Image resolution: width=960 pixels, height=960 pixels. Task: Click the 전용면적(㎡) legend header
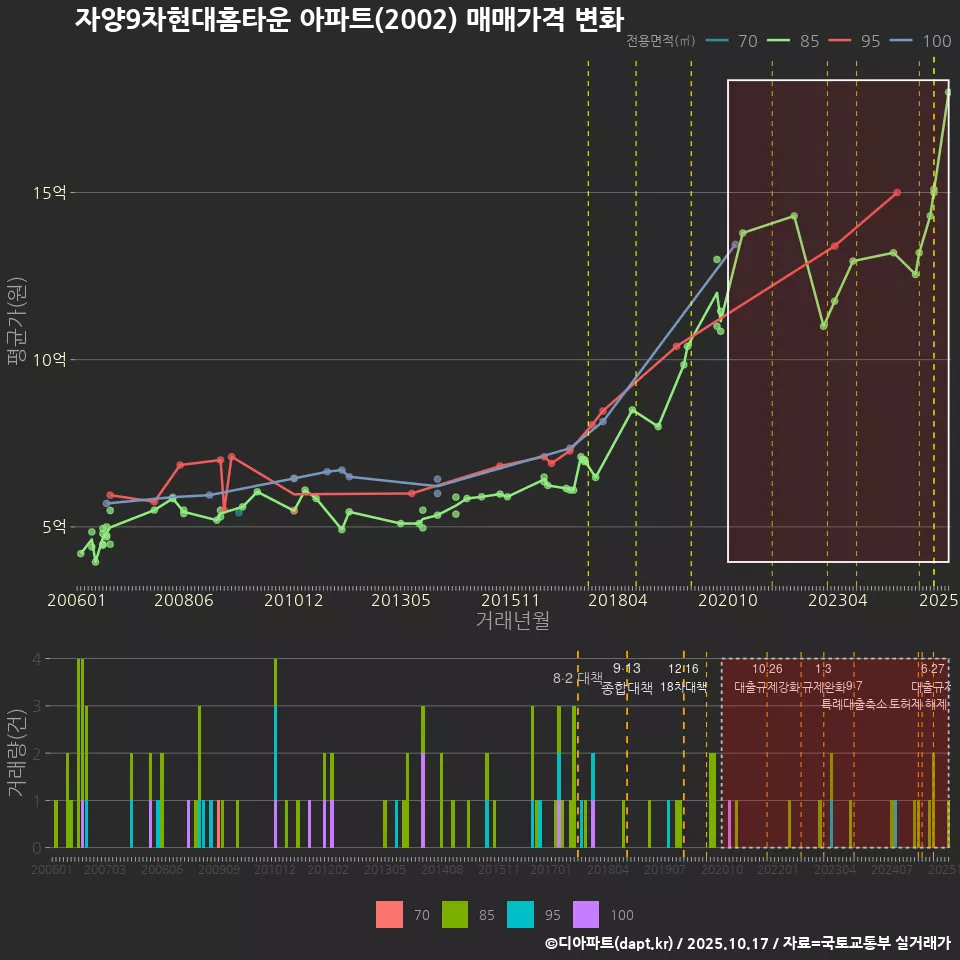tap(658, 42)
